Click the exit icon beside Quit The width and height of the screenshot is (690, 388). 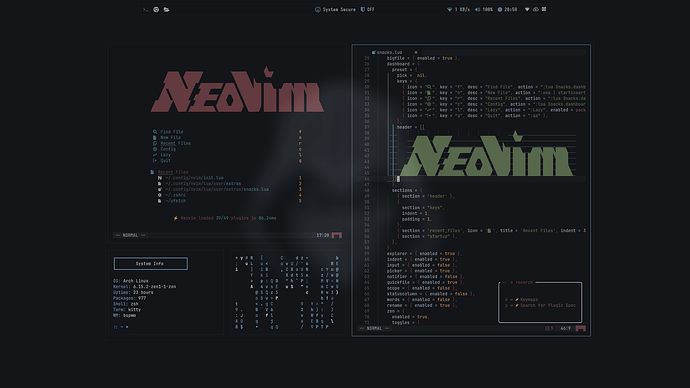[x=155, y=160]
